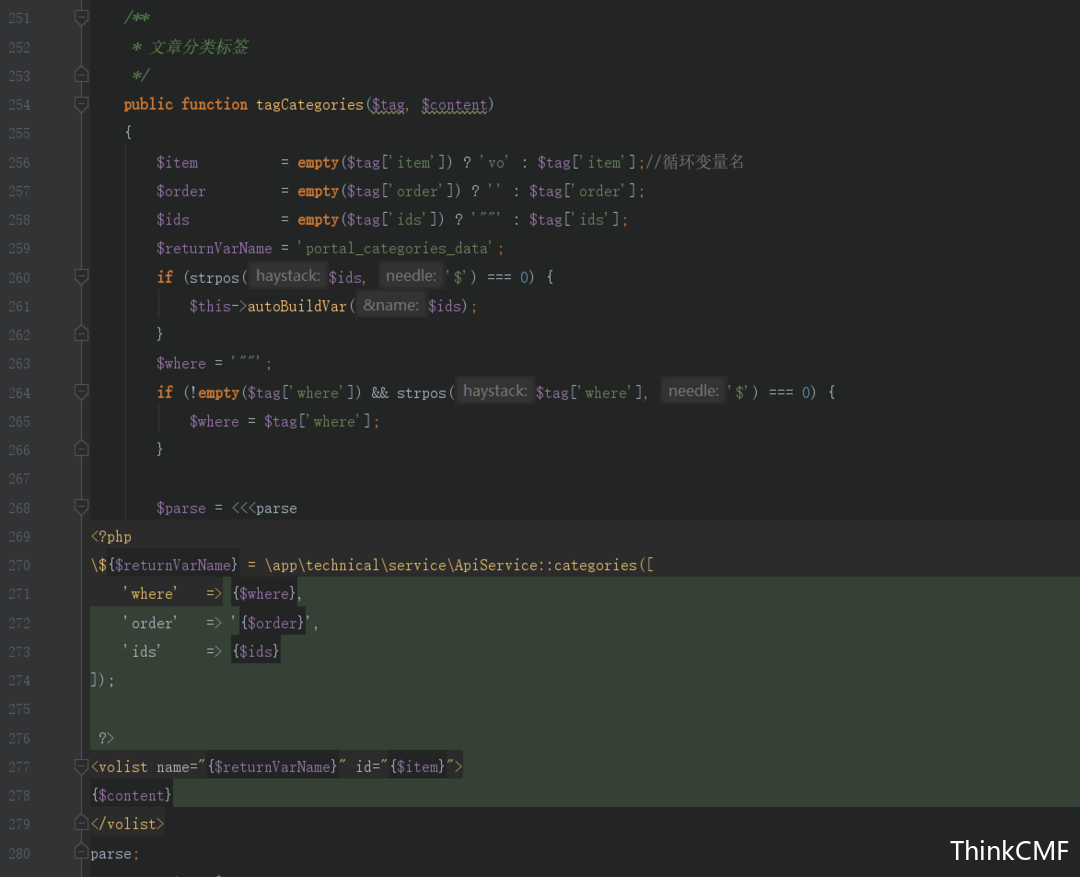Click the 'vo' string literal
The height and width of the screenshot is (877, 1080).
point(493,163)
